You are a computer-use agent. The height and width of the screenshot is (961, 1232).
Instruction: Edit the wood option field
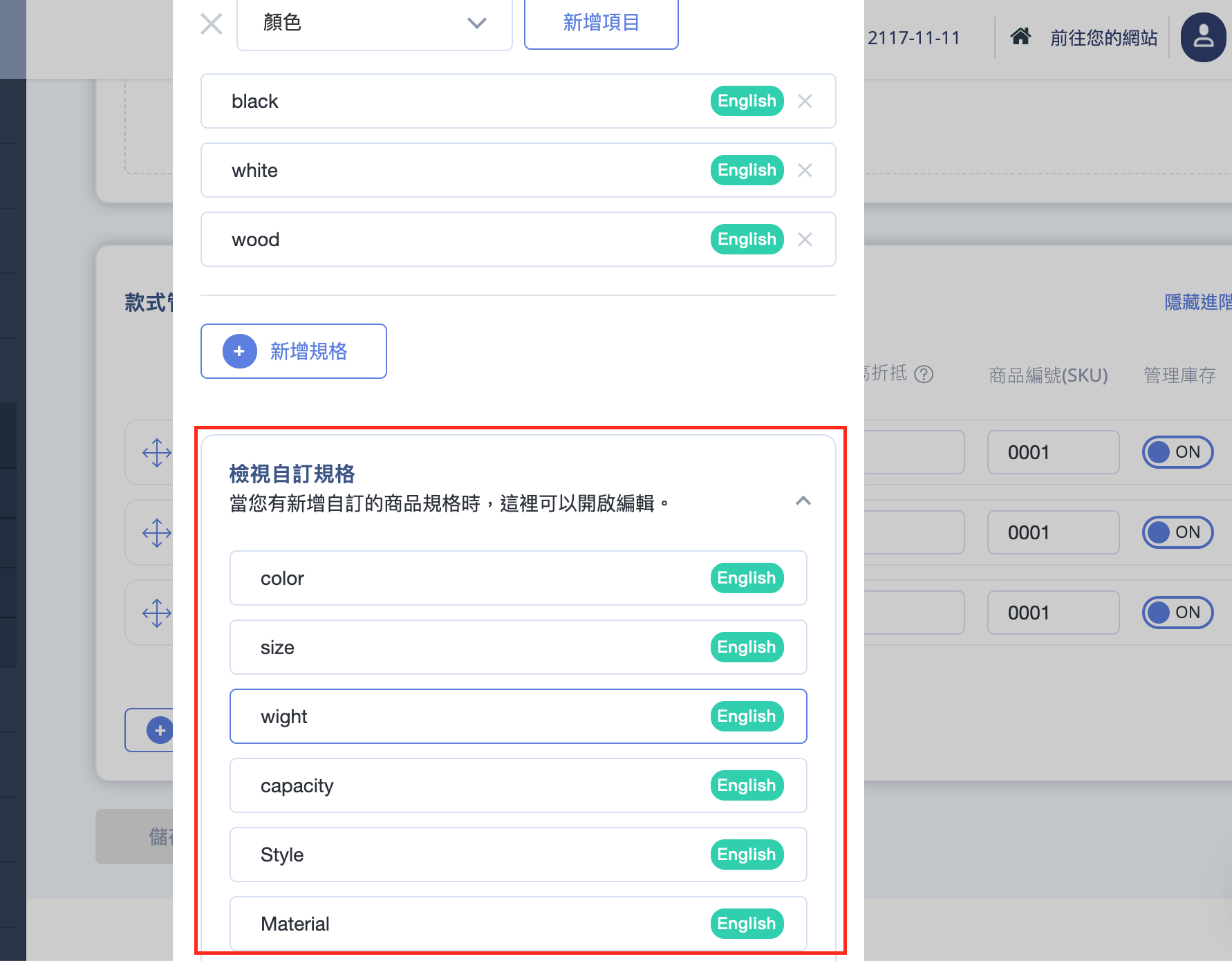[519, 239]
